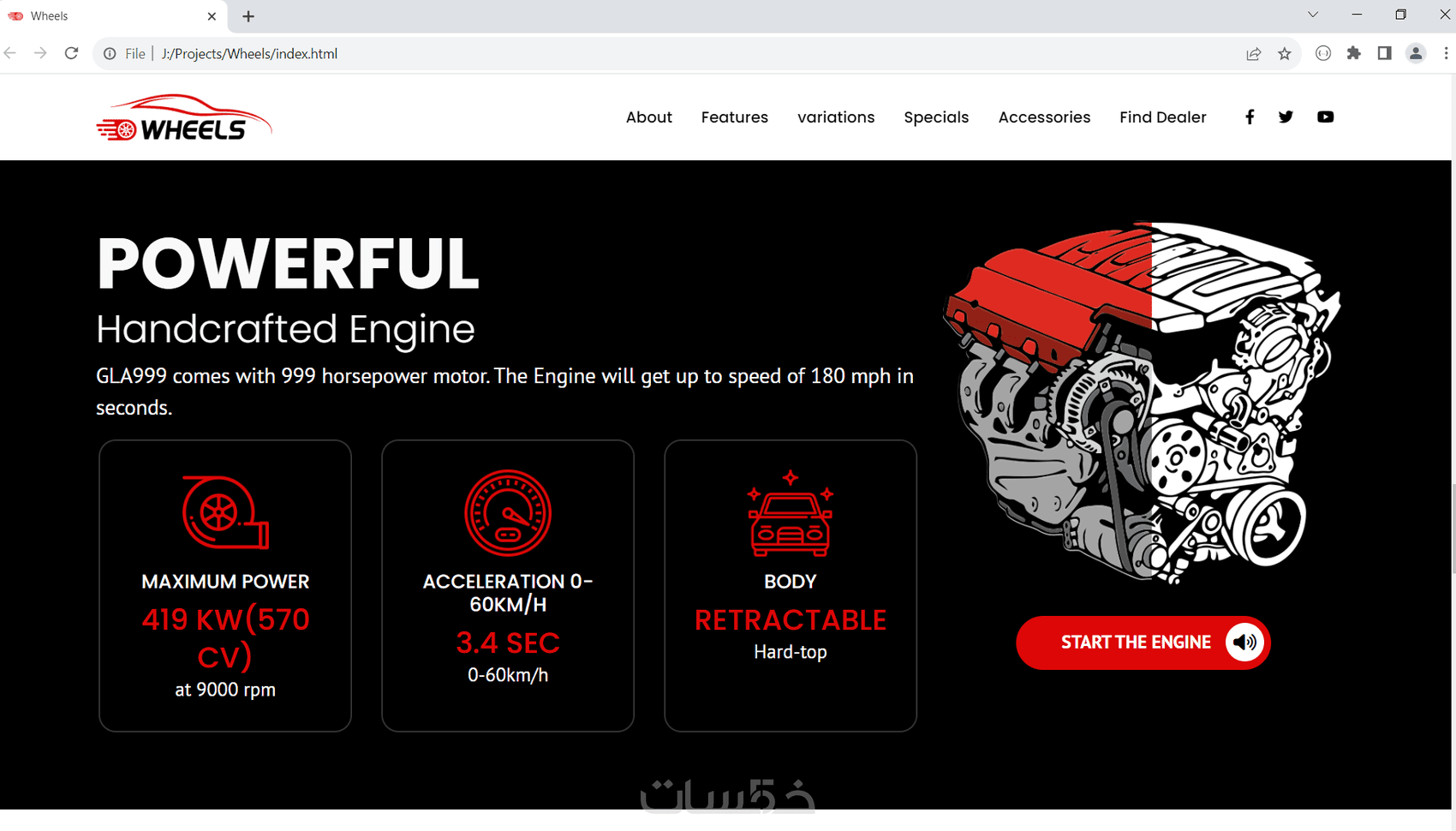Screen dimensions: 1456x831
Task: Open the browser Extensions puzzle icon
Action: coord(1354,54)
